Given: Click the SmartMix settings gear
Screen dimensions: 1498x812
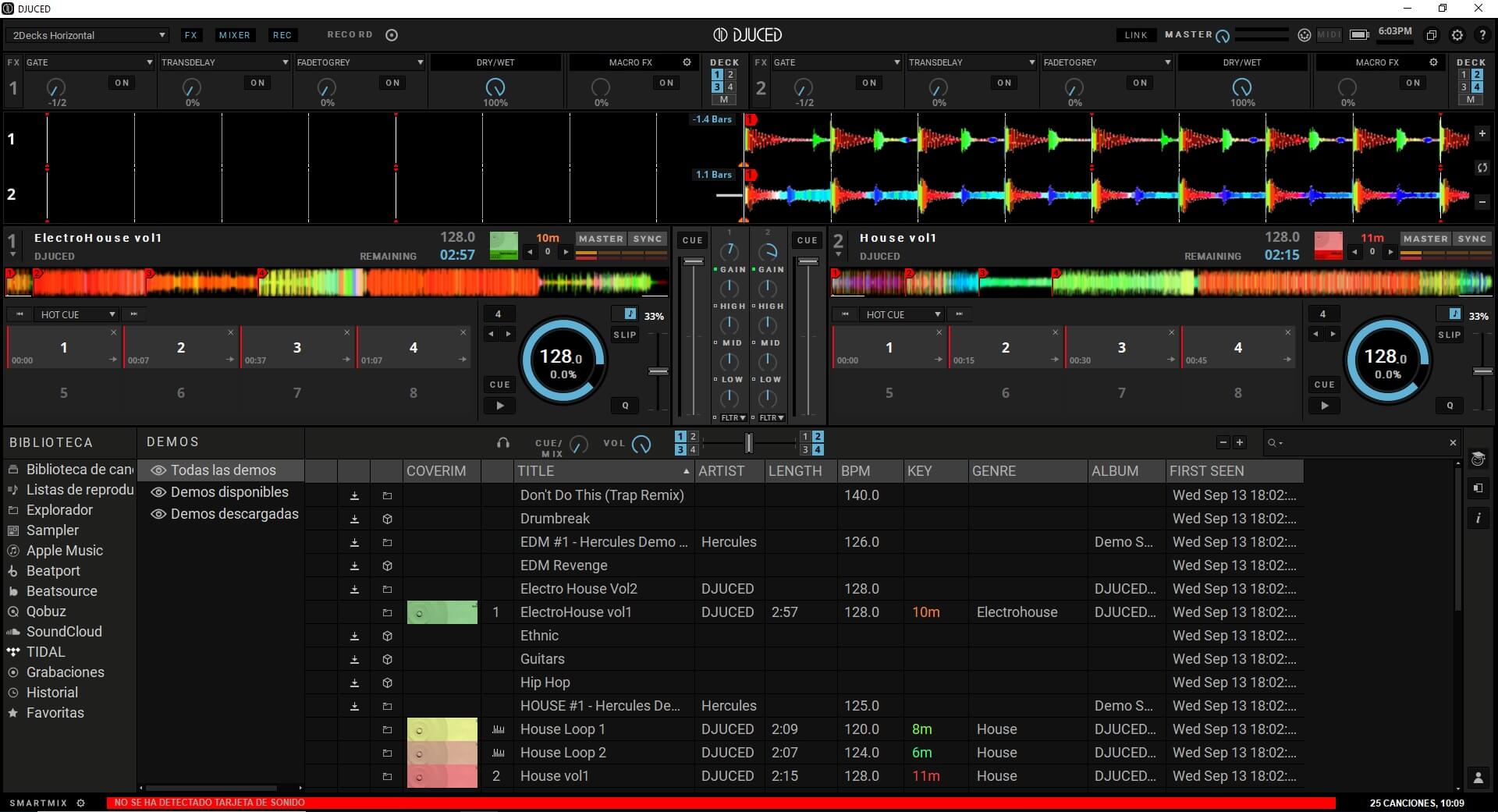Looking at the screenshot, I should [x=80, y=803].
